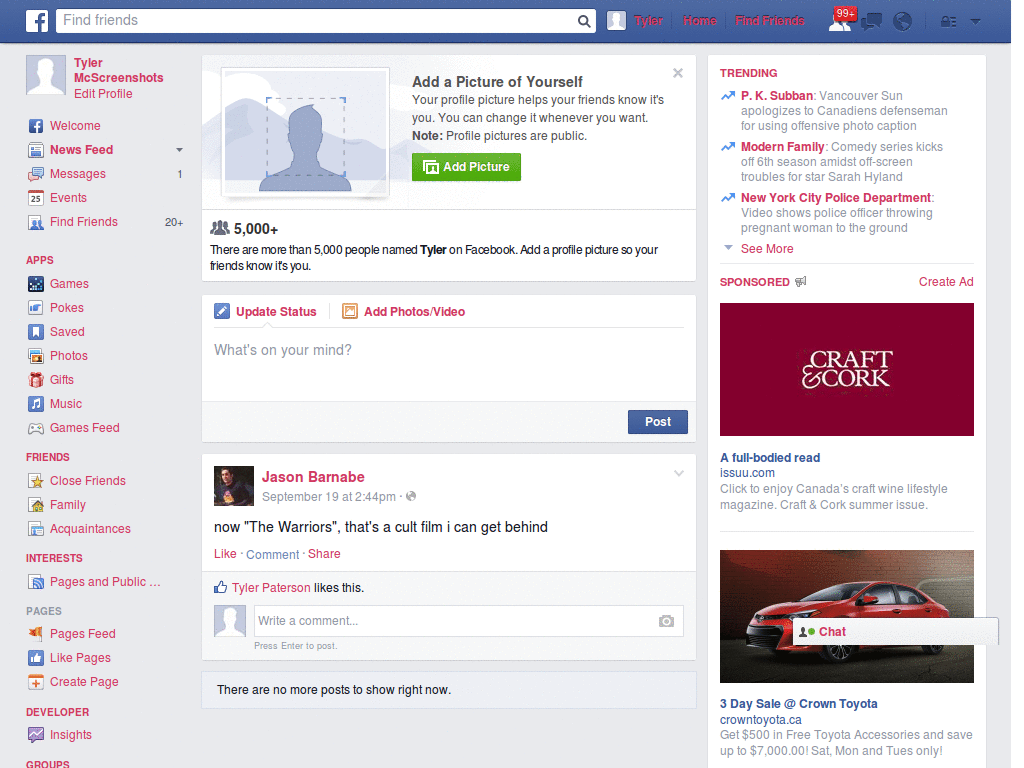Open account menu dropdown arrow in top bar

coord(976,22)
